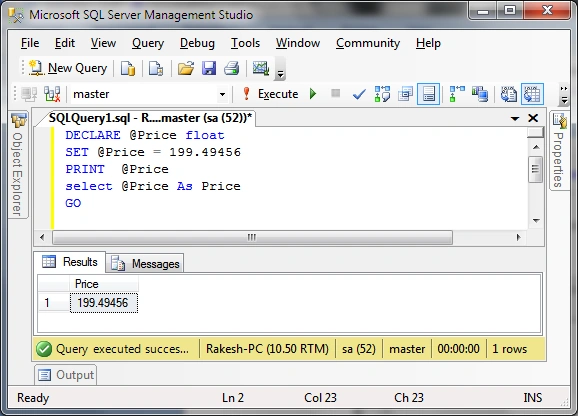The width and height of the screenshot is (578, 416).
Task: Click the editor horizontal scrollbar thumb
Action: point(252,237)
